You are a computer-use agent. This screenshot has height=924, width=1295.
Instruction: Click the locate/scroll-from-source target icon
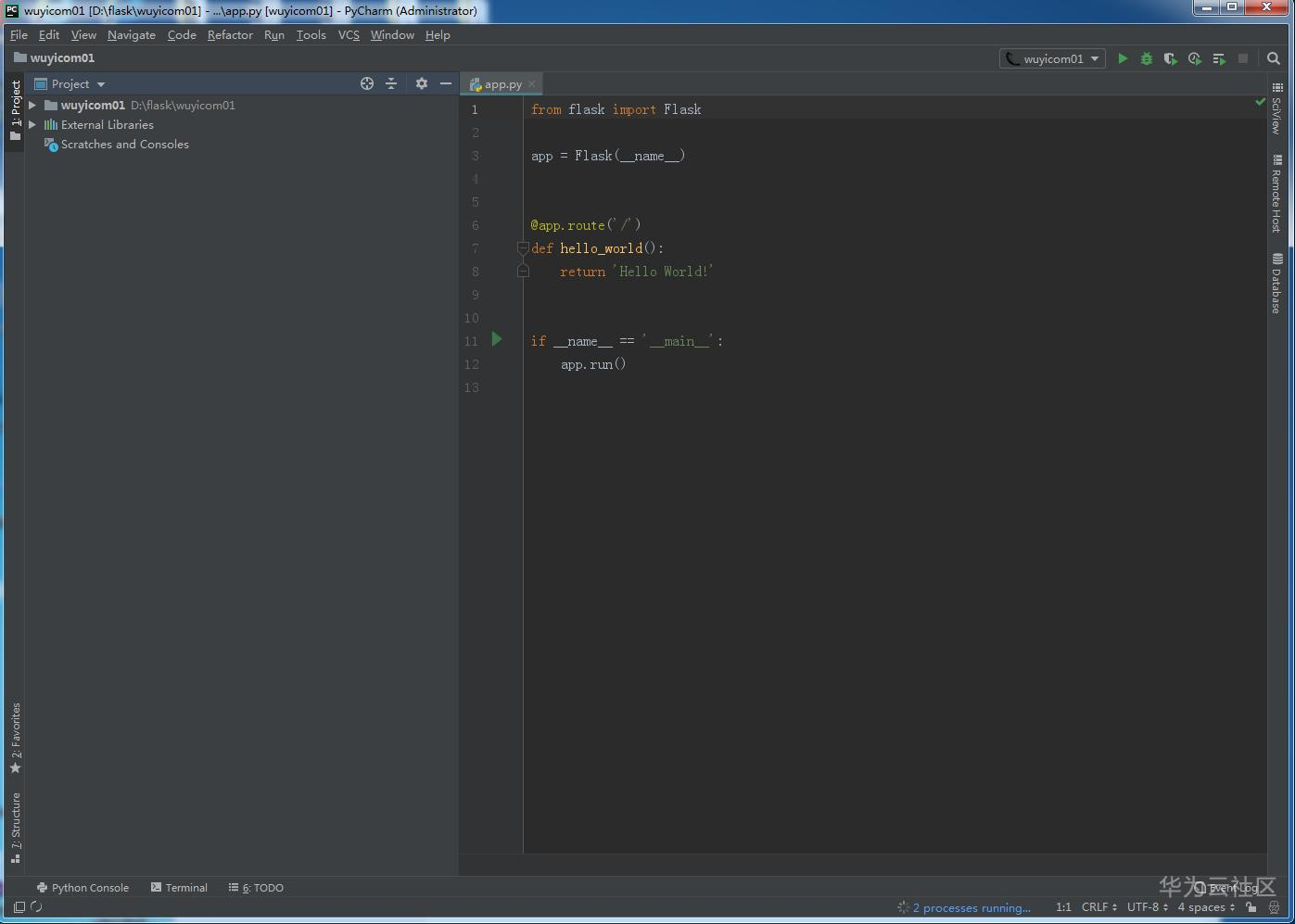click(x=367, y=83)
